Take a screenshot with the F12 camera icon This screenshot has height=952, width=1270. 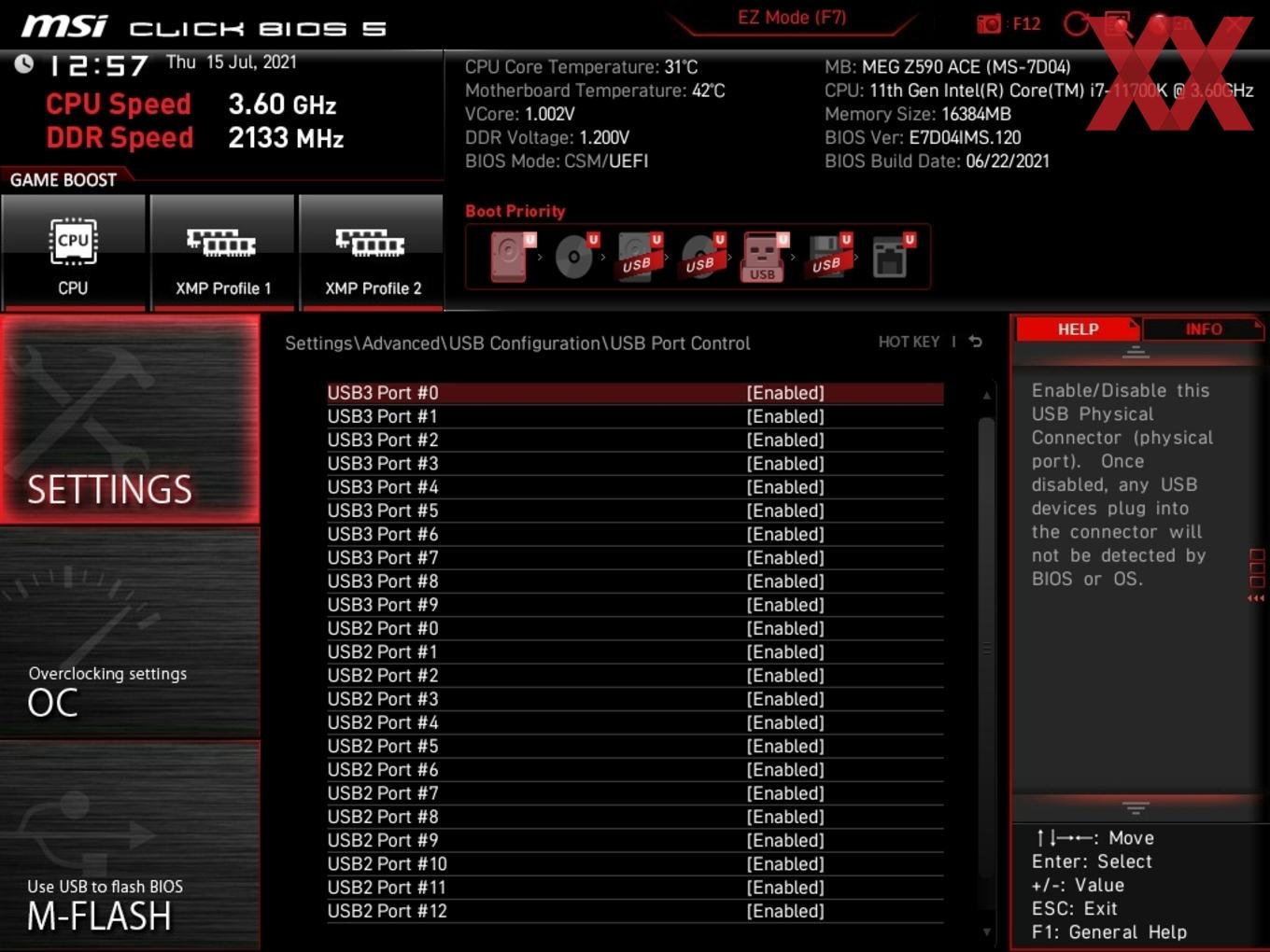click(989, 23)
